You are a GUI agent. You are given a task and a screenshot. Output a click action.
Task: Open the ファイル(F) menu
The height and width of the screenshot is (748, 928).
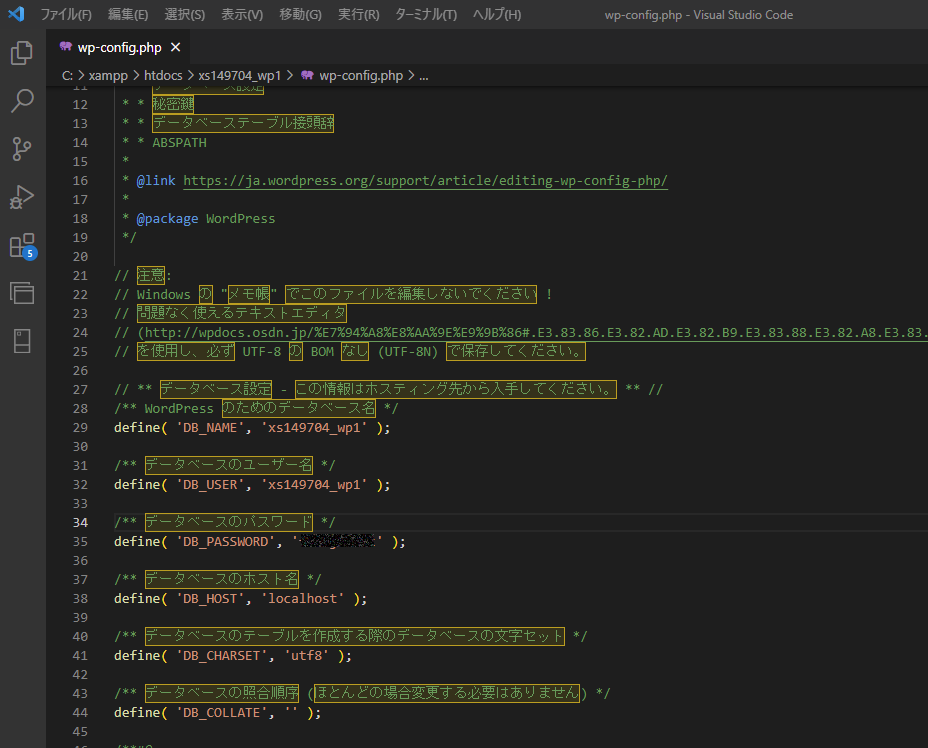point(66,15)
